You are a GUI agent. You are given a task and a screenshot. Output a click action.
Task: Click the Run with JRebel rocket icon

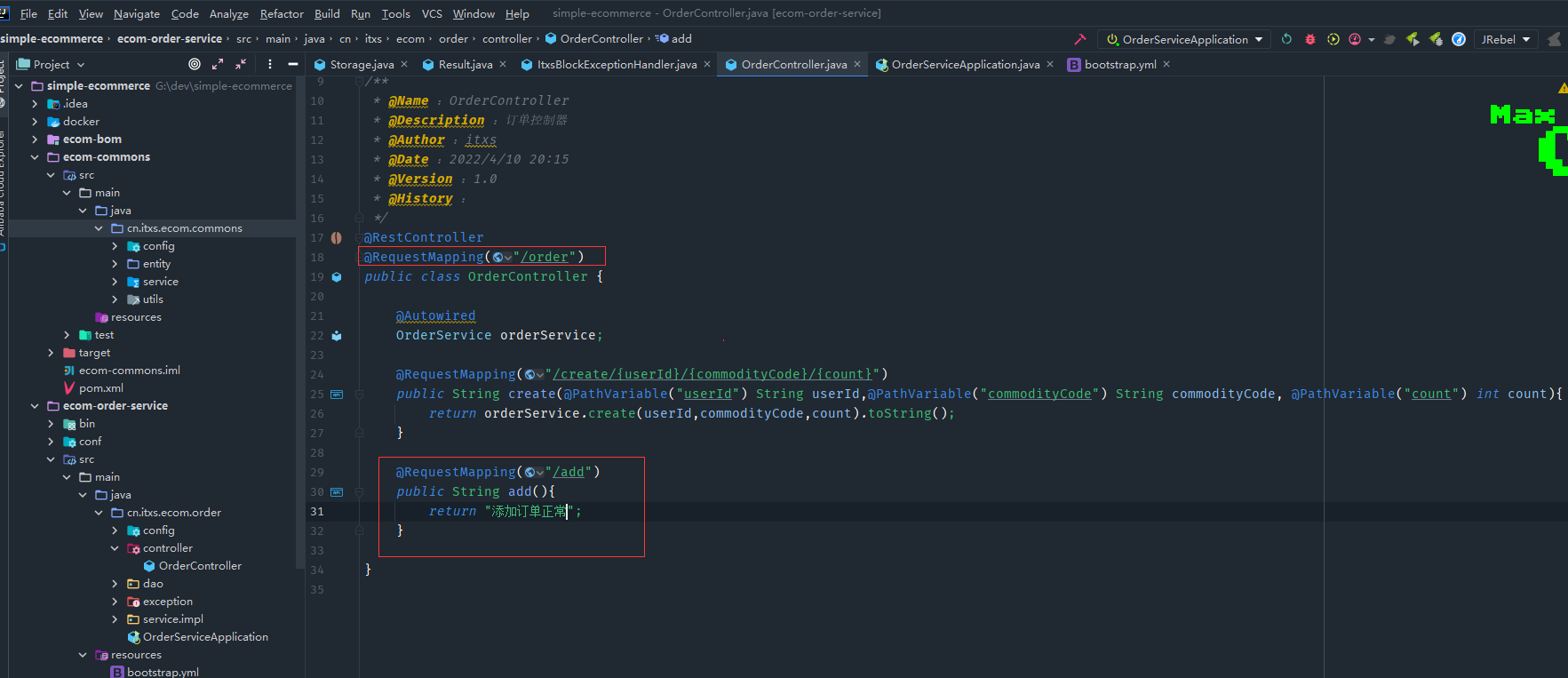point(1413,39)
